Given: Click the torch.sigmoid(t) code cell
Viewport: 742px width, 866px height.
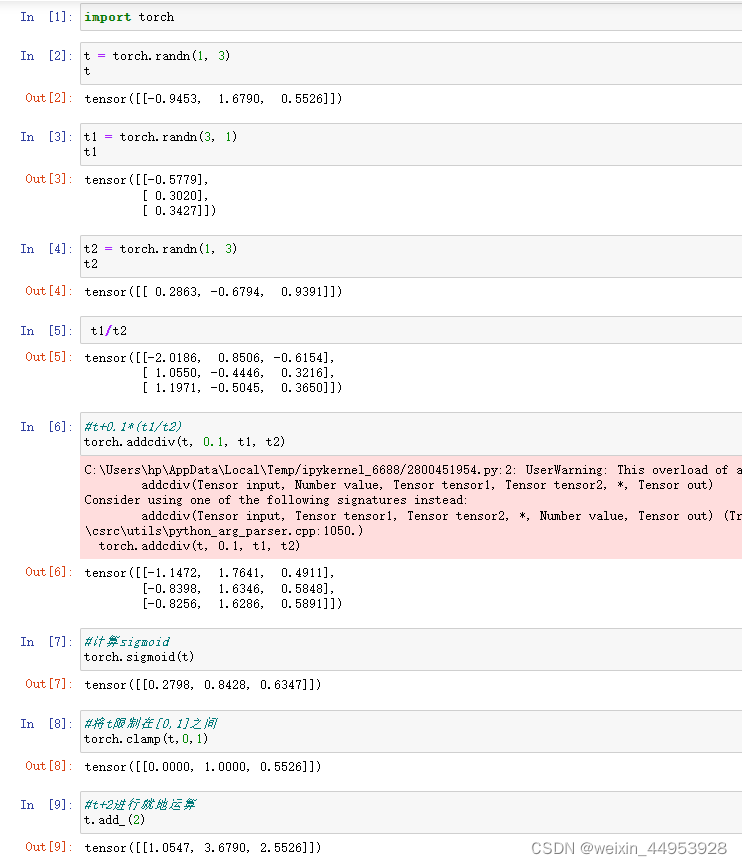Looking at the screenshot, I should pyautogui.click(x=411, y=650).
